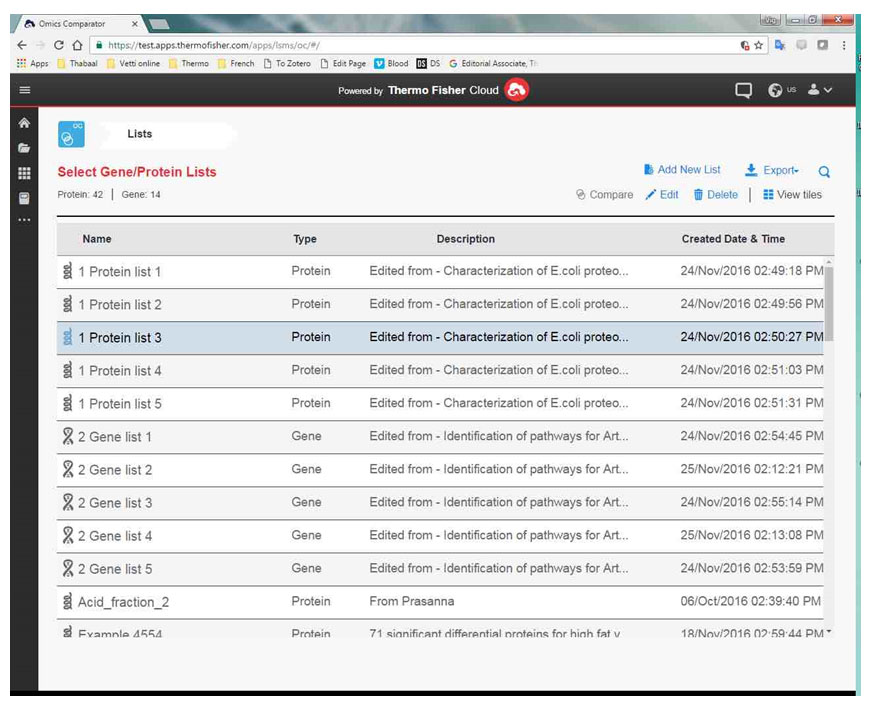Click date 06/Oct/2016 02:39:40 PM
Viewport: 876px width, 711px height.
(750, 601)
